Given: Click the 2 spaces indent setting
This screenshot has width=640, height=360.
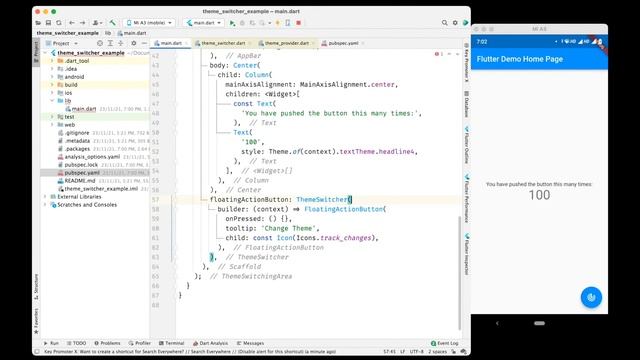Looking at the screenshot, I should pyautogui.click(x=438, y=351).
